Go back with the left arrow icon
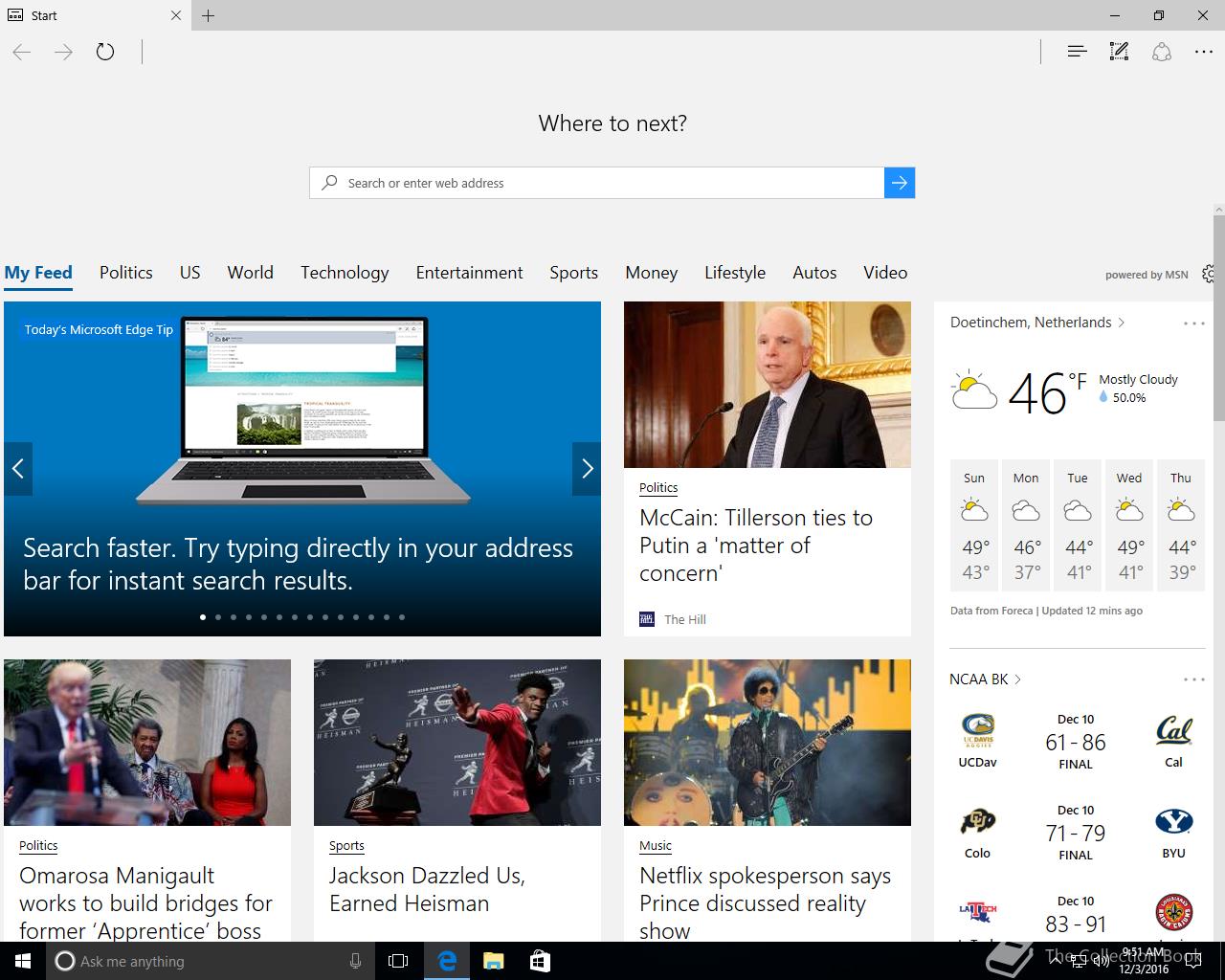Image resolution: width=1225 pixels, height=980 pixels. point(22,52)
